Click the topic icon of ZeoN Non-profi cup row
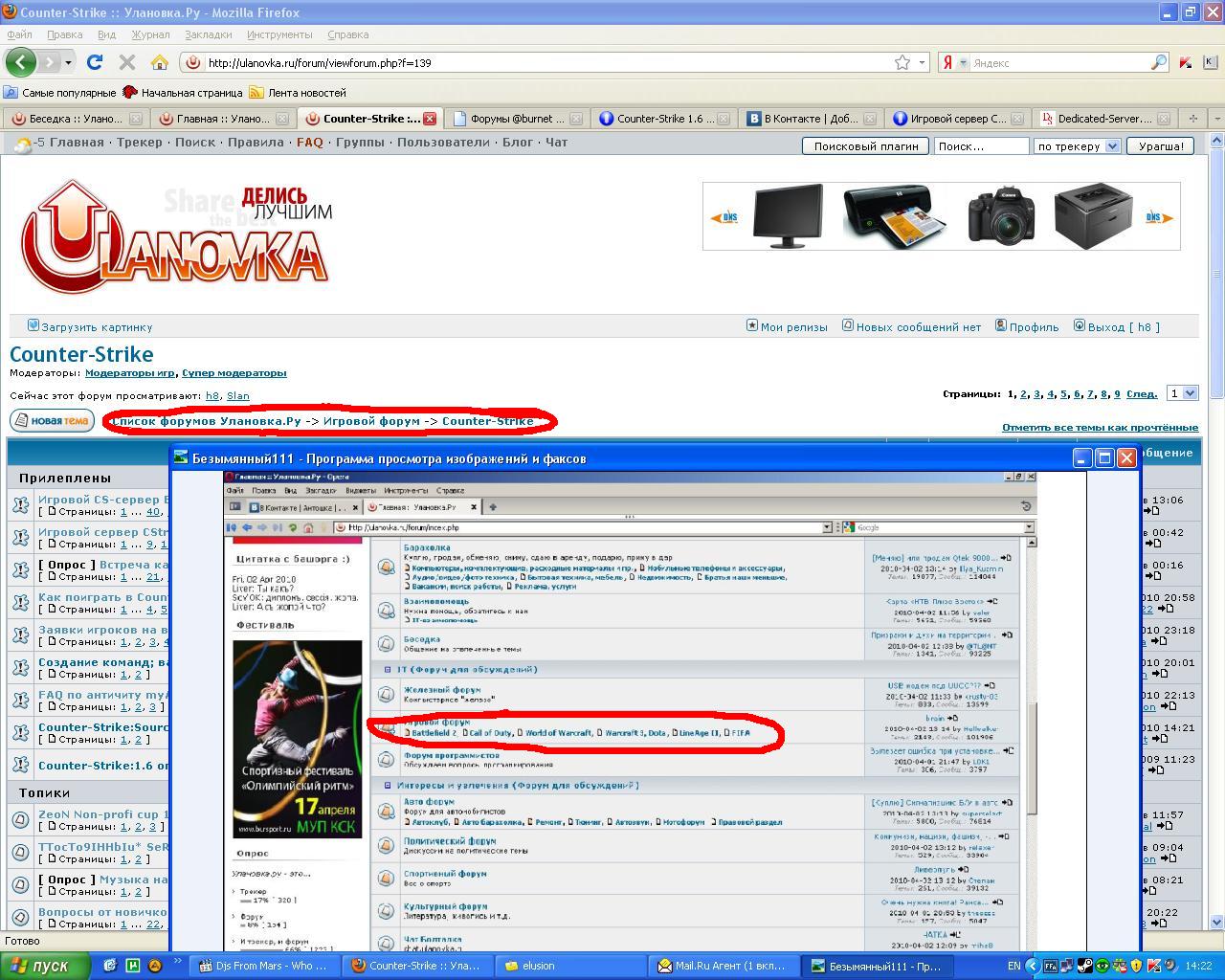Viewport: 1225px width, 980px height. click(20, 820)
